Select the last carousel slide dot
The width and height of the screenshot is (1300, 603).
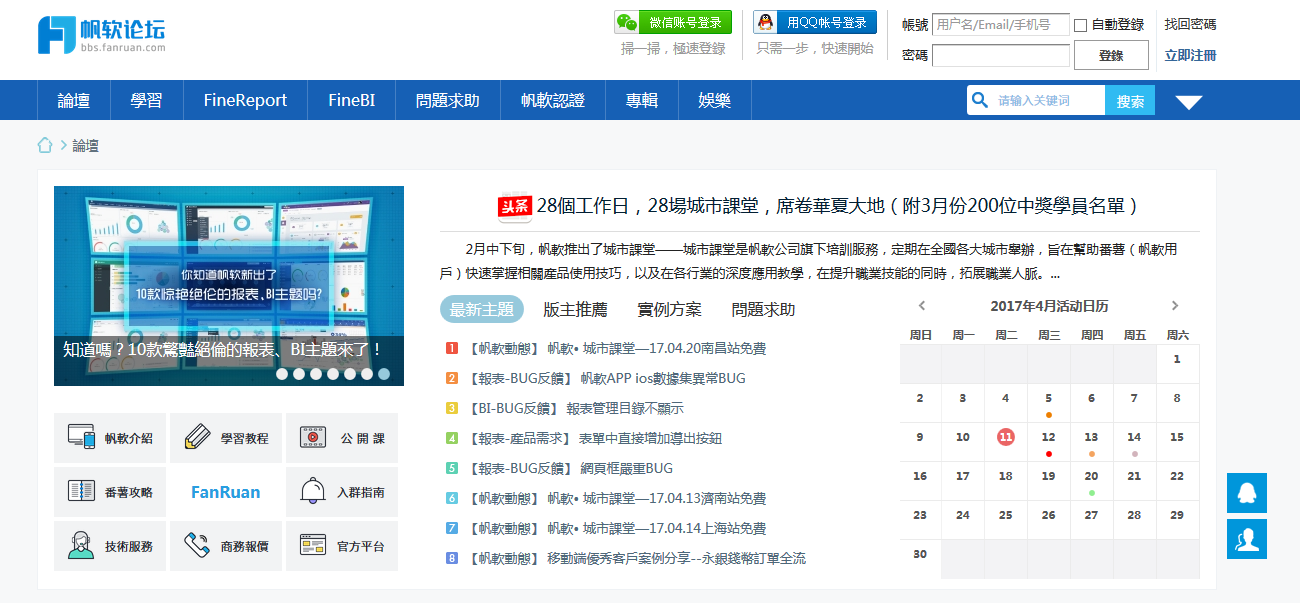pyautogui.click(x=384, y=374)
